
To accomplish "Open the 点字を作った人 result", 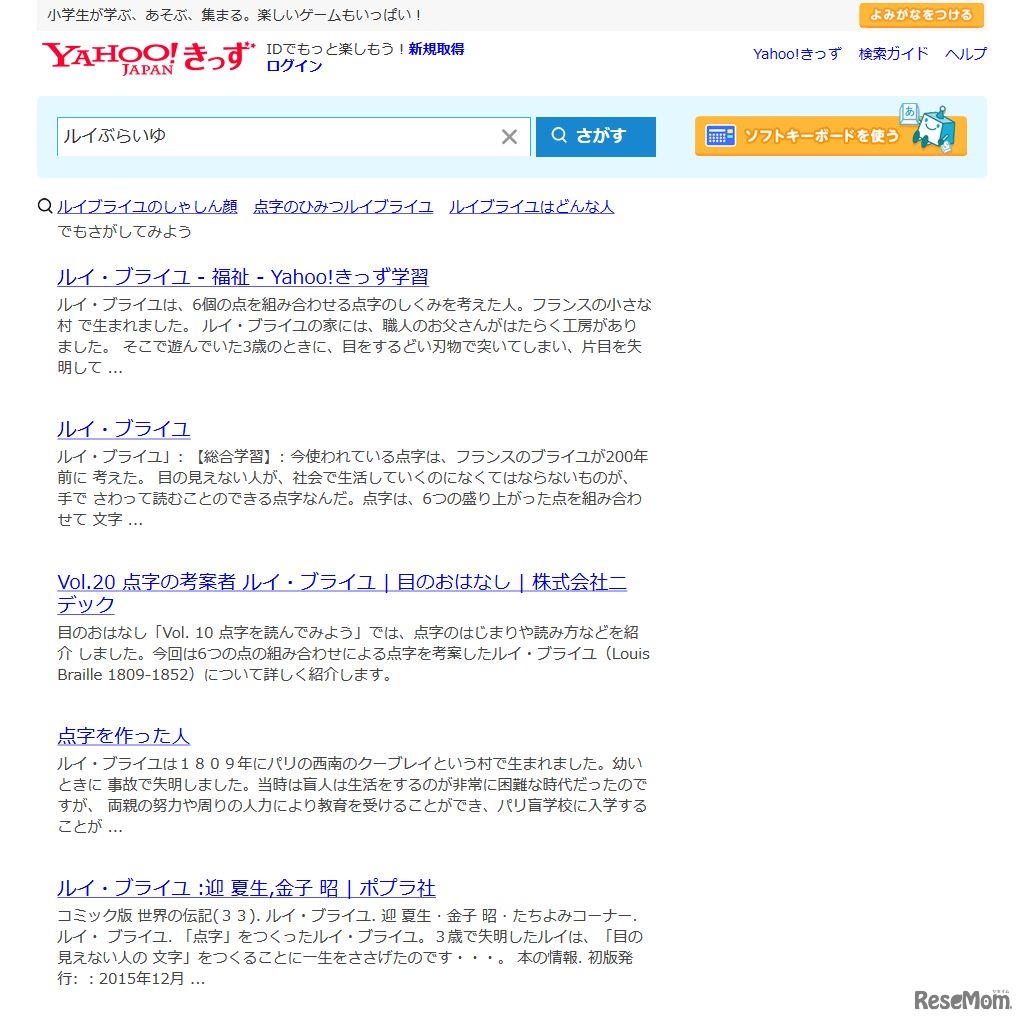I will (x=123, y=736).
